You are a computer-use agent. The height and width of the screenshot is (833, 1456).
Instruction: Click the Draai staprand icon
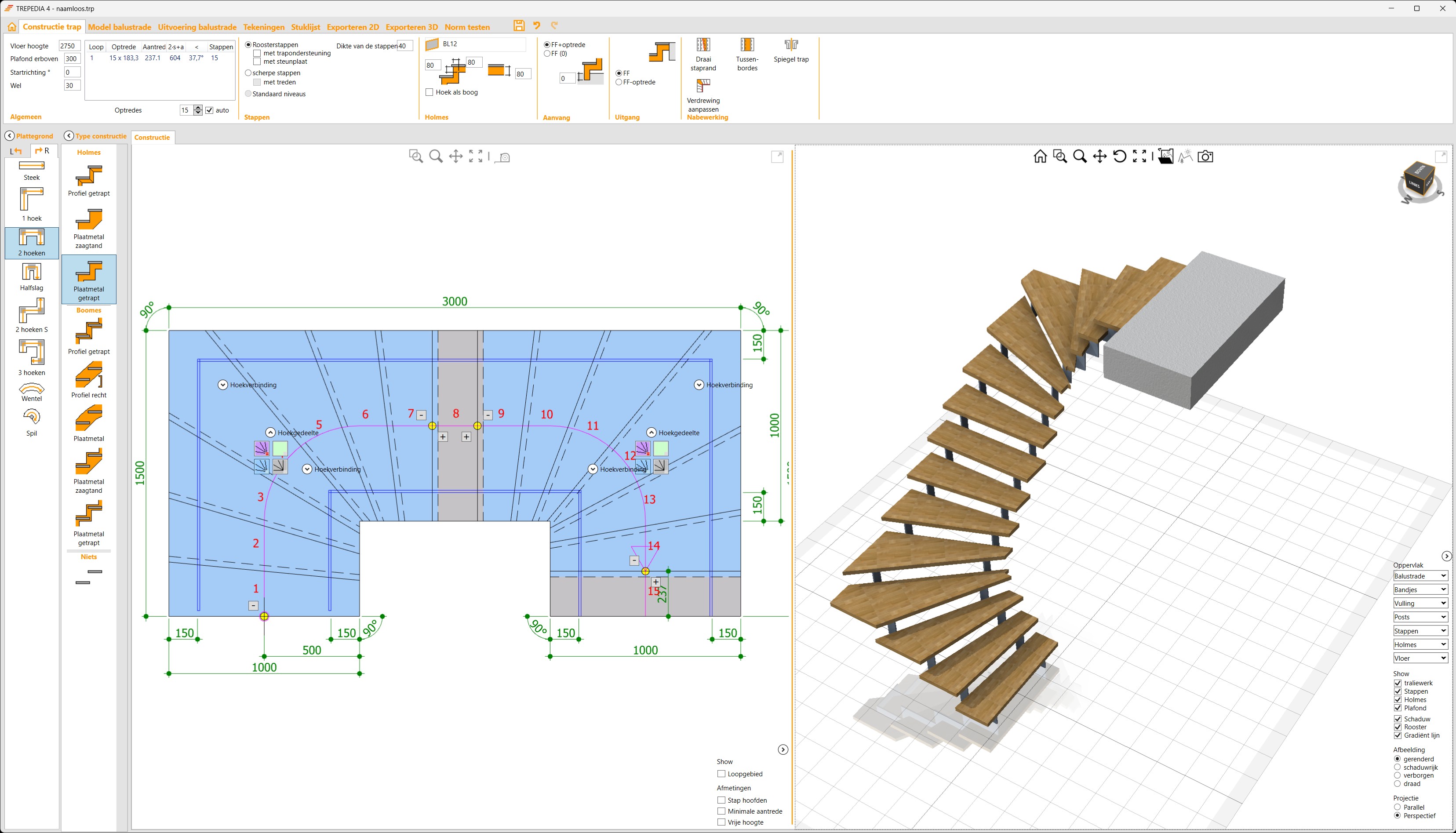(x=703, y=51)
